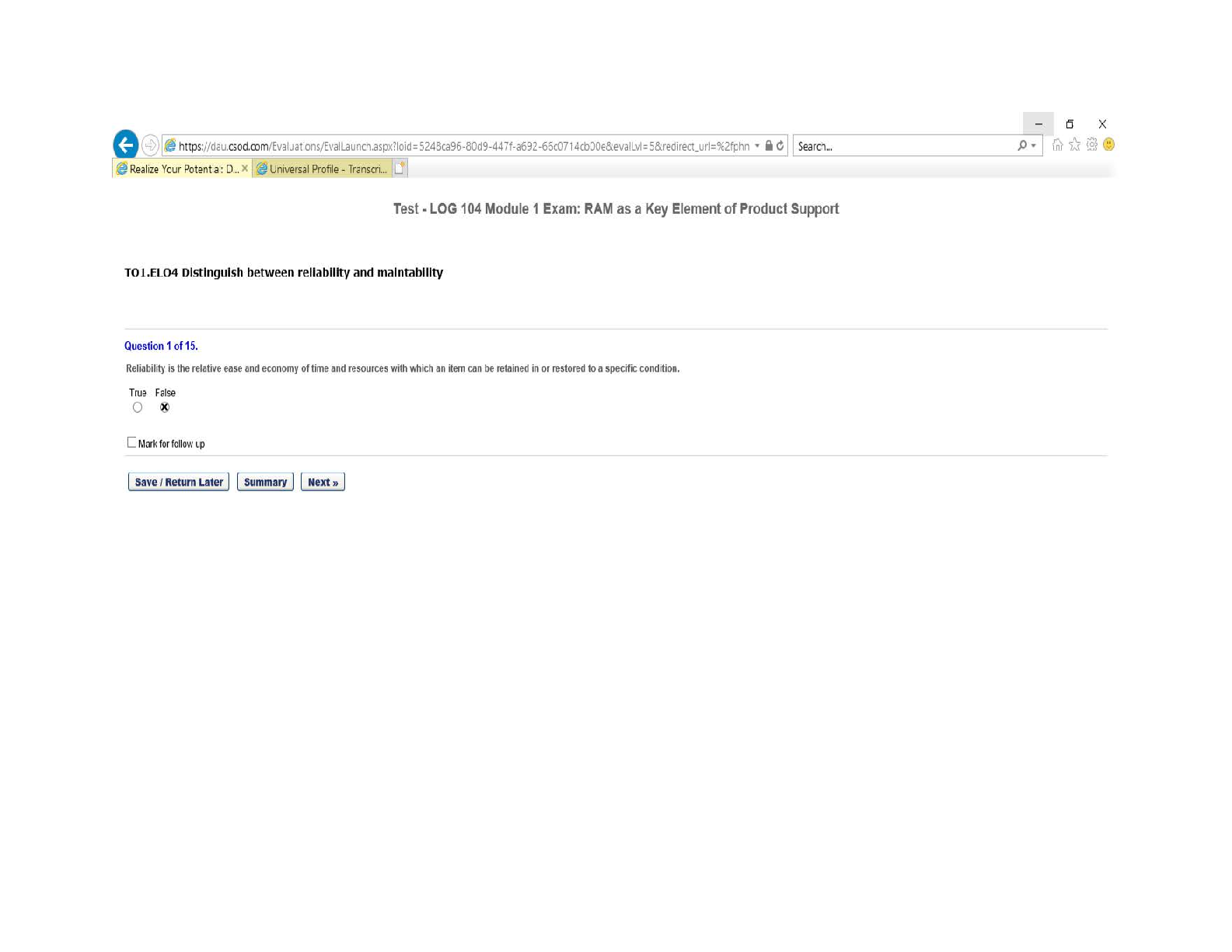
Task: Click the smiley feedback icon
Action: 1108,145
